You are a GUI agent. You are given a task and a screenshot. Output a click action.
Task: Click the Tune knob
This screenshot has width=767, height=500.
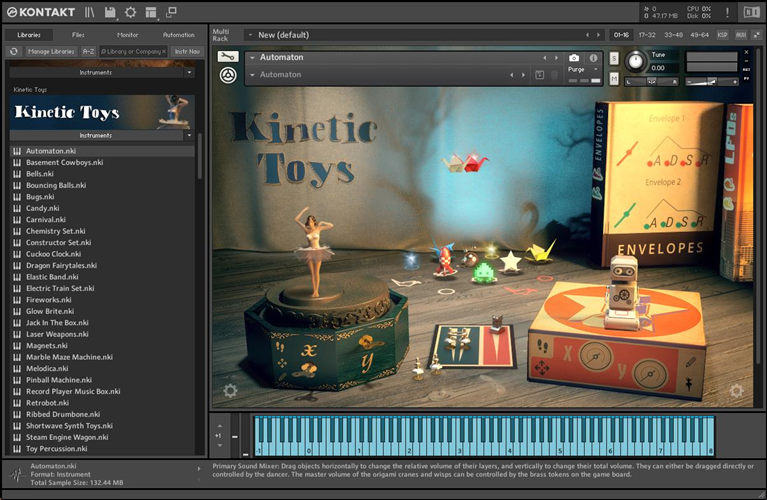635,61
